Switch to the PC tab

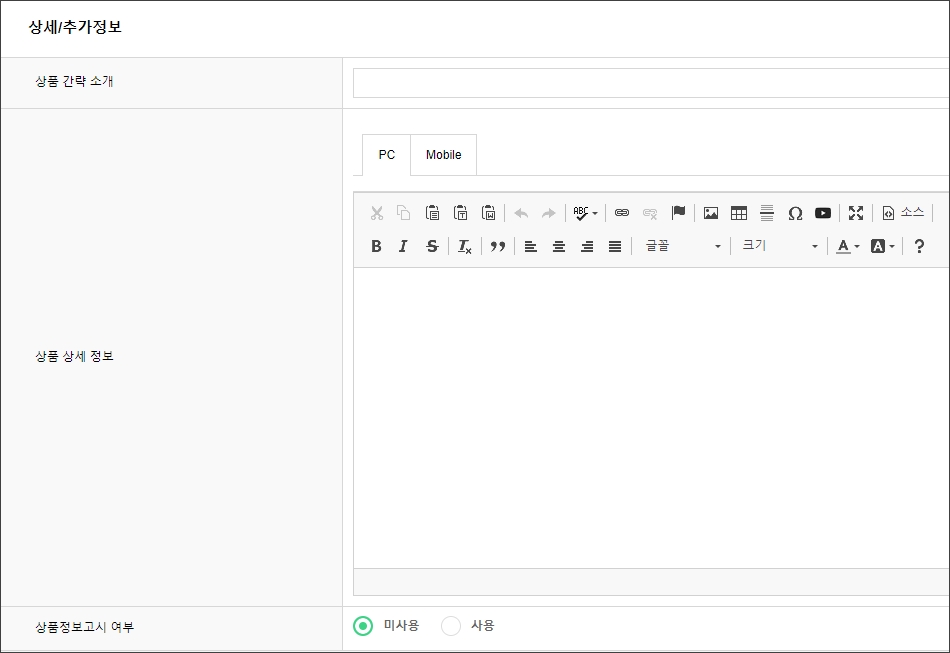tap(386, 155)
